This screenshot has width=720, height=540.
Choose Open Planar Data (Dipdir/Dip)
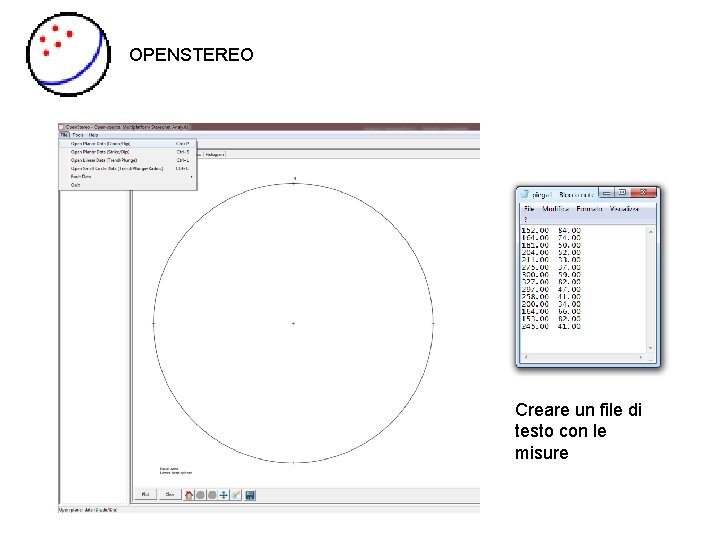point(128,144)
